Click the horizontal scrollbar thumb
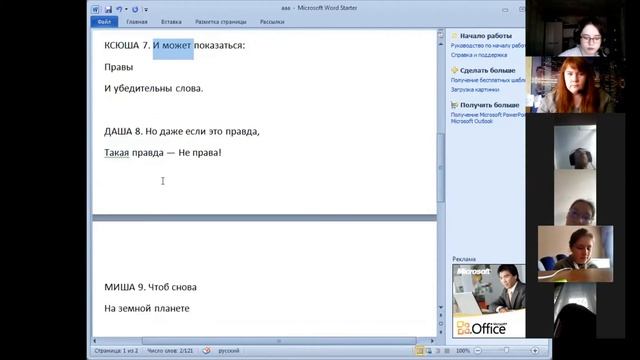Viewport: 640px width, 360px height. click(279, 341)
